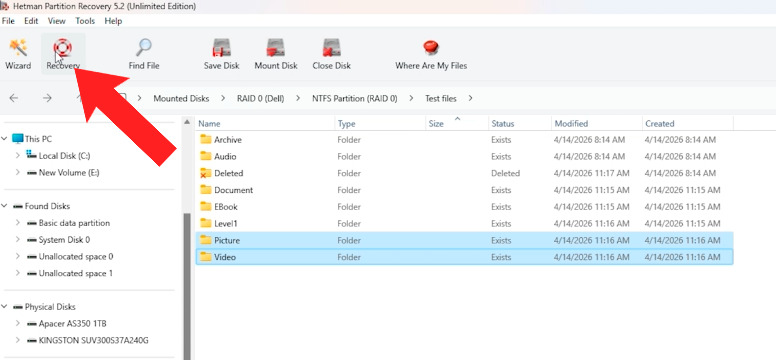Expand the KINGSTON SUV300S37A240G node
Image resolution: width=776 pixels, height=360 pixels.
18,341
